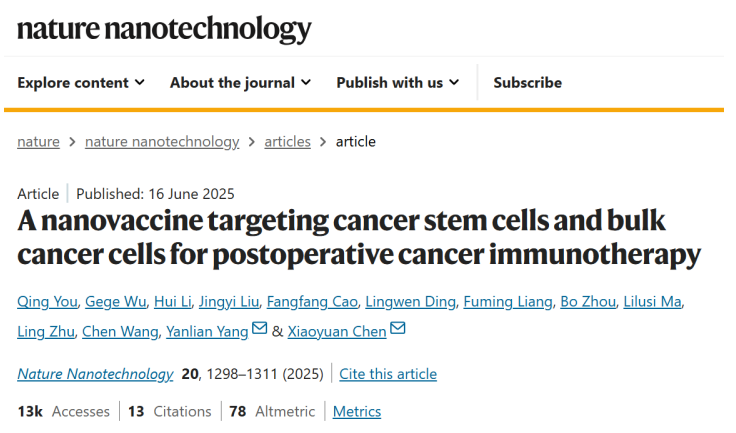Expand the Explore content menu
736x433 pixels.
pos(81,83)
